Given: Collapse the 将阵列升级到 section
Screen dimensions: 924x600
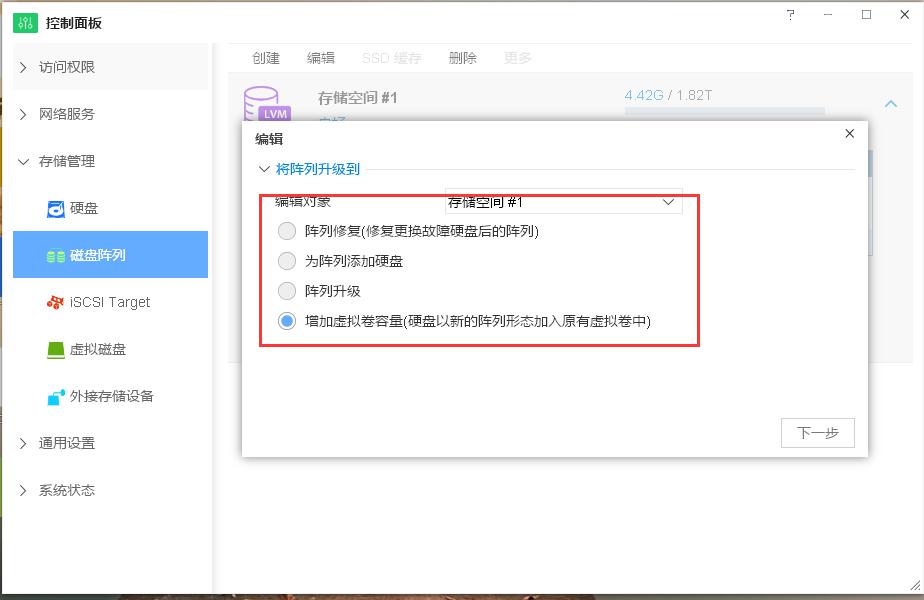Looking at the screenshot, I should pyautogui.click(x=264, y=170).
